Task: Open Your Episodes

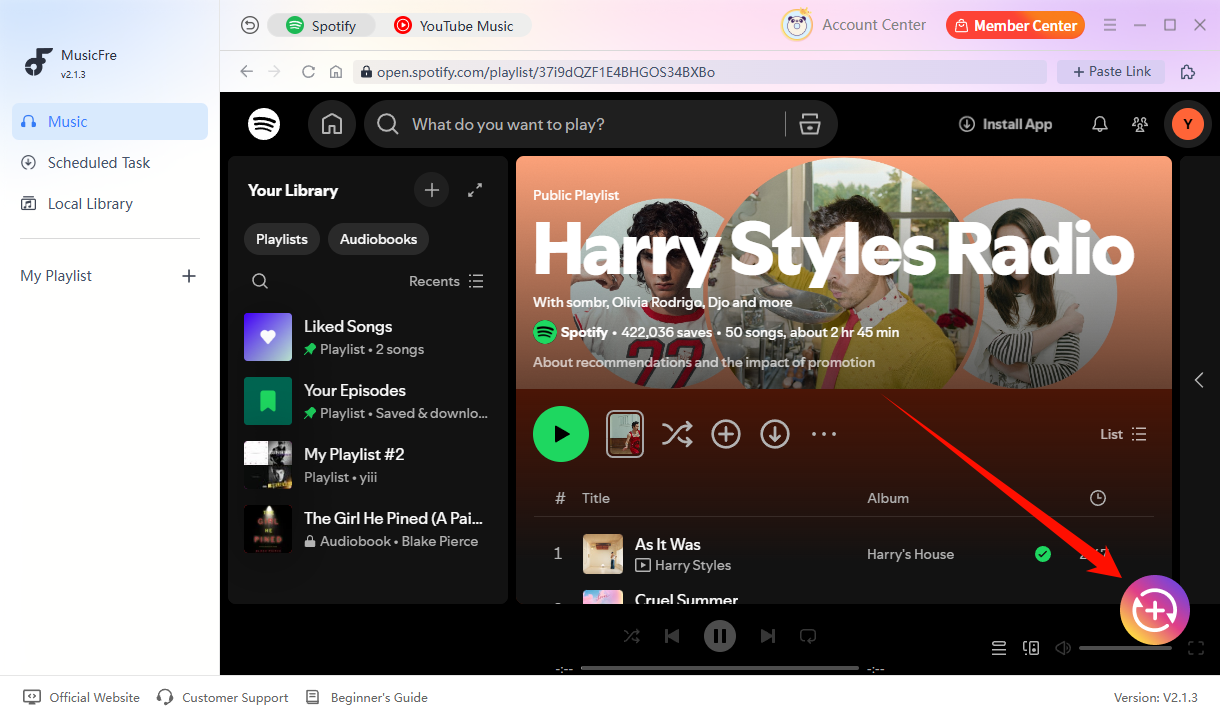Action: click(368, 401)
